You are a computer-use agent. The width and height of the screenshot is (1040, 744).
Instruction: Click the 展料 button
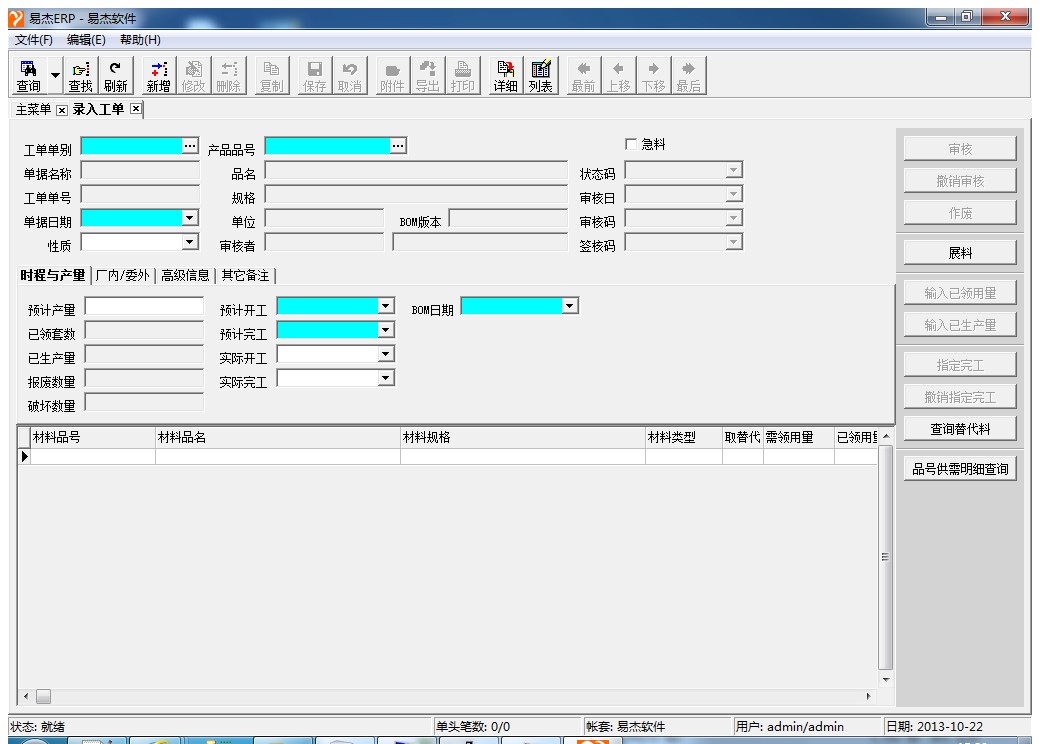pyautogui.click(x=960, y=253)
